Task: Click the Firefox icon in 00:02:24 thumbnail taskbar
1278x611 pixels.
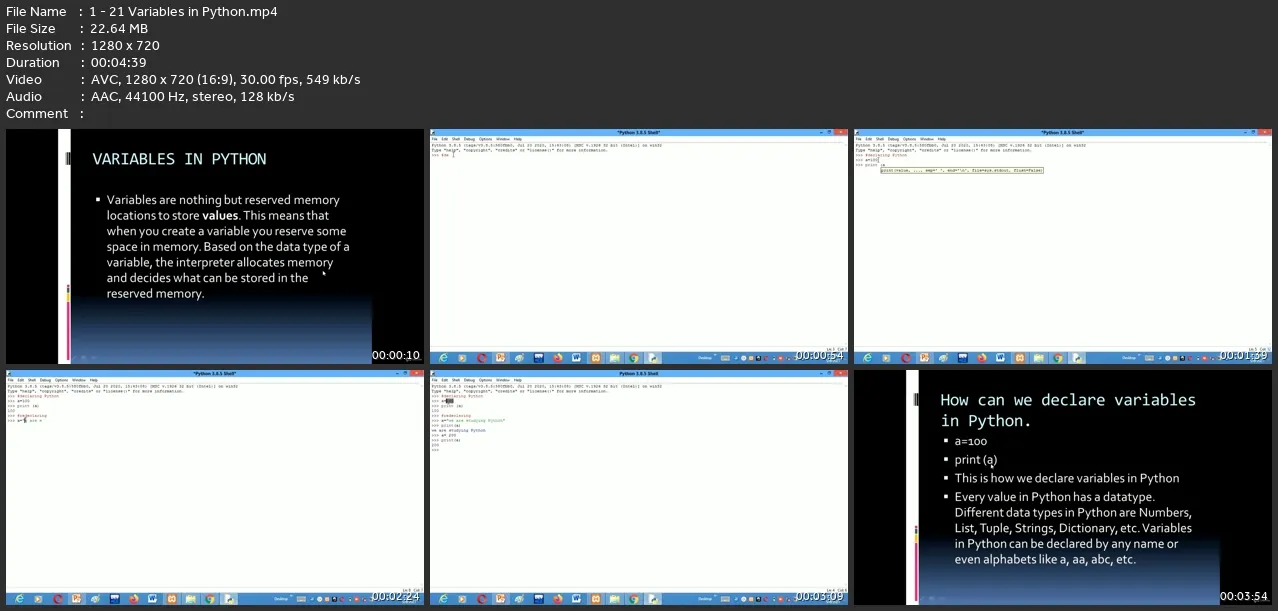Action: tap(134, 599)
